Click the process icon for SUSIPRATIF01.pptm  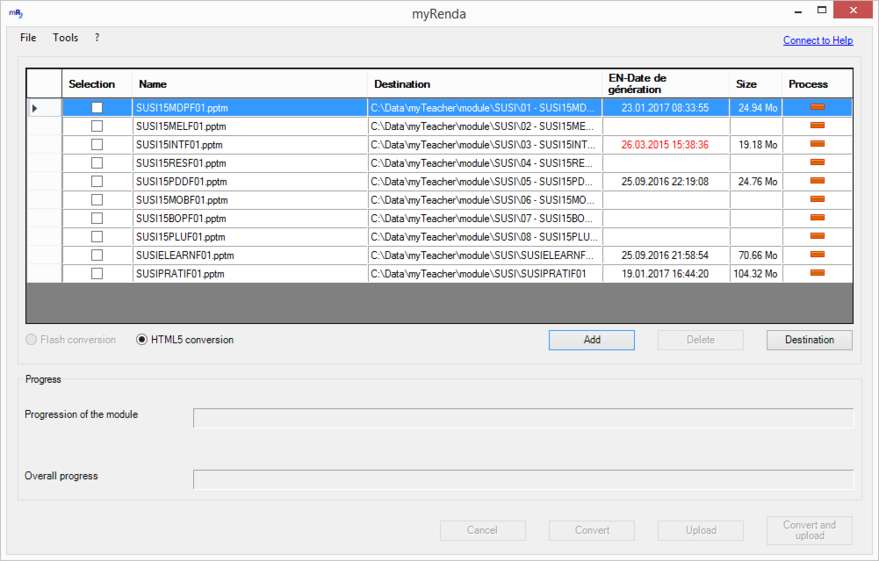point(817,273)
